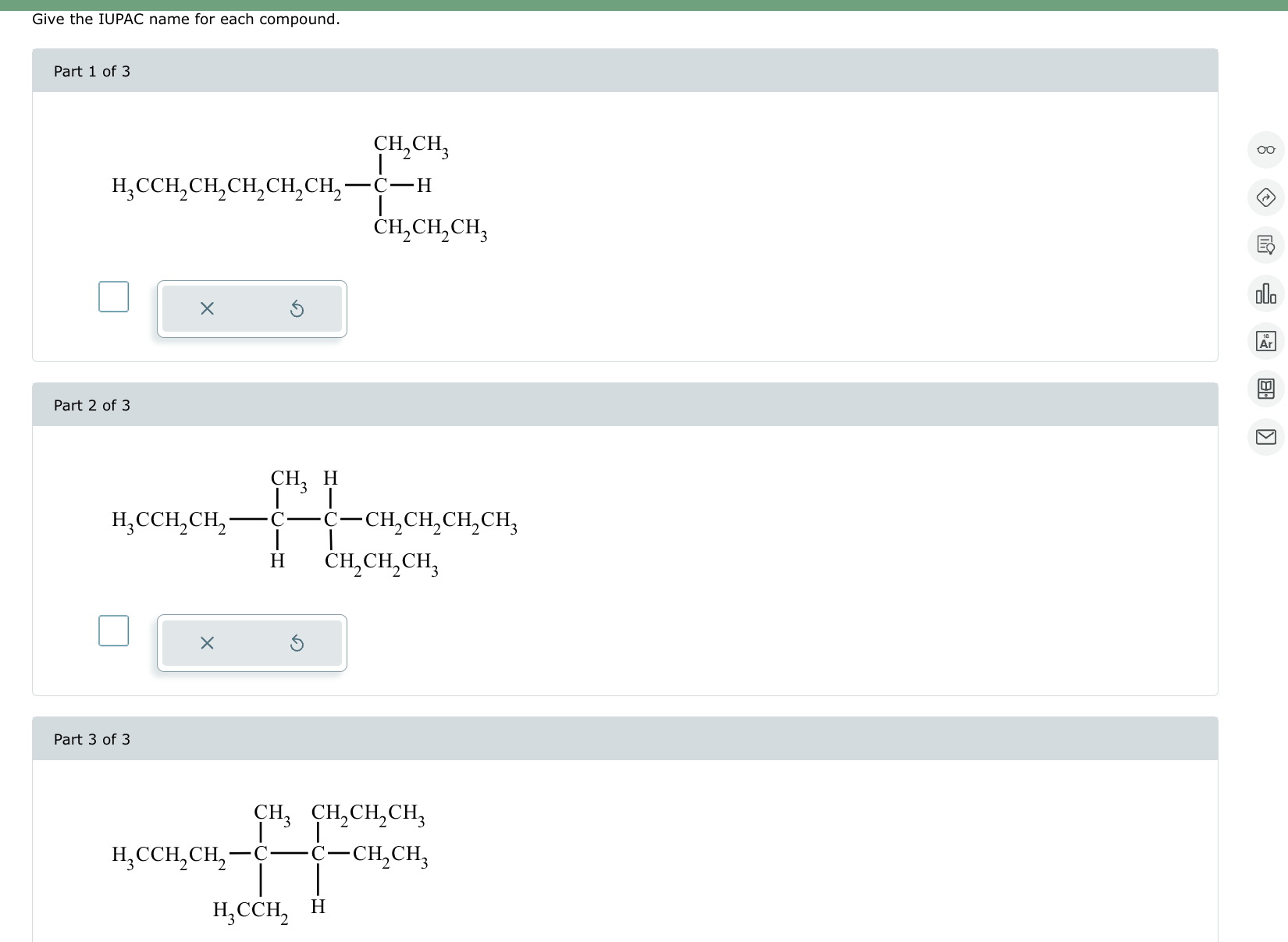Open the message envelope icon

pos(1266,437)
